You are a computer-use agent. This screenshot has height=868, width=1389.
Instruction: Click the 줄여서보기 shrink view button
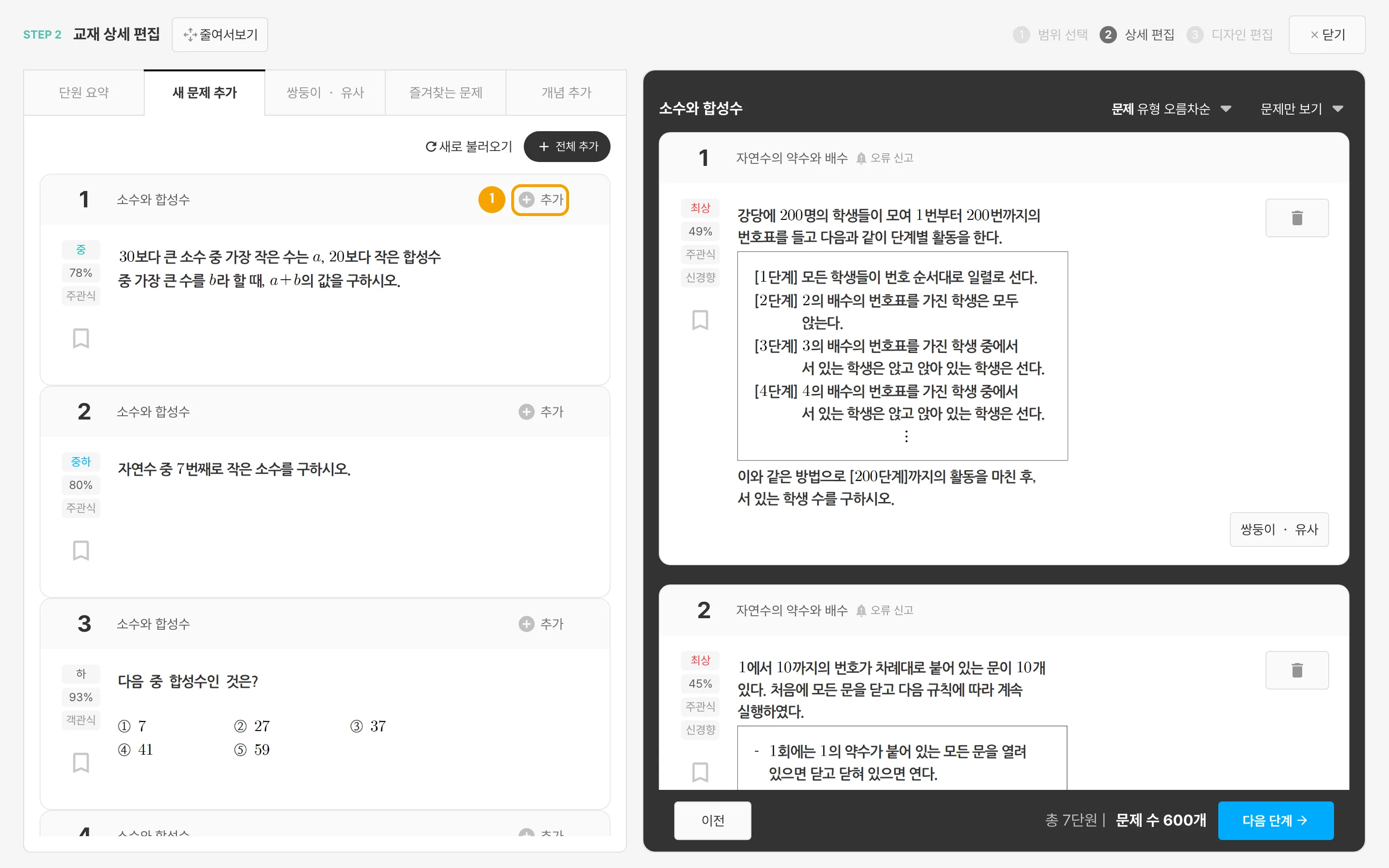tap(220, 34)
